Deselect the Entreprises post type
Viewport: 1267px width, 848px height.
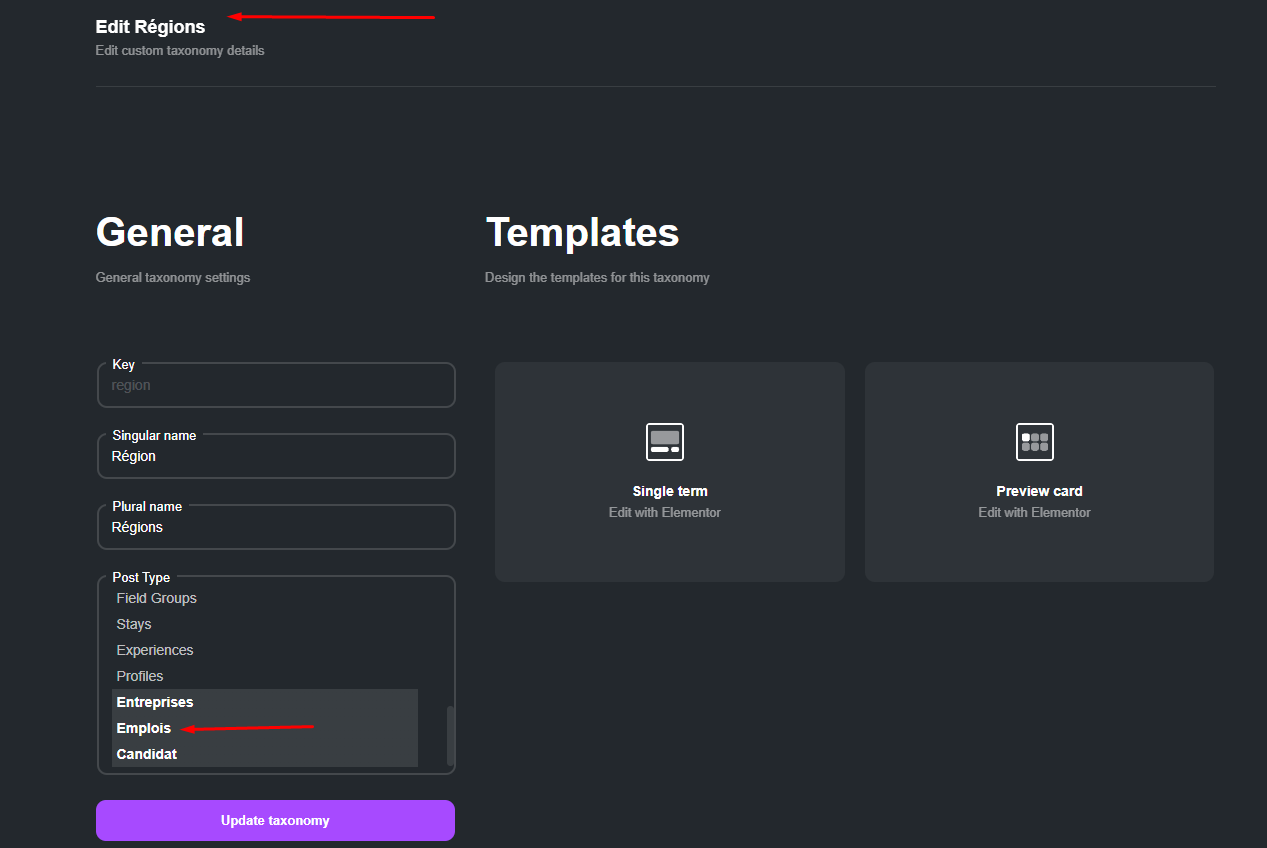coord(154,701)
